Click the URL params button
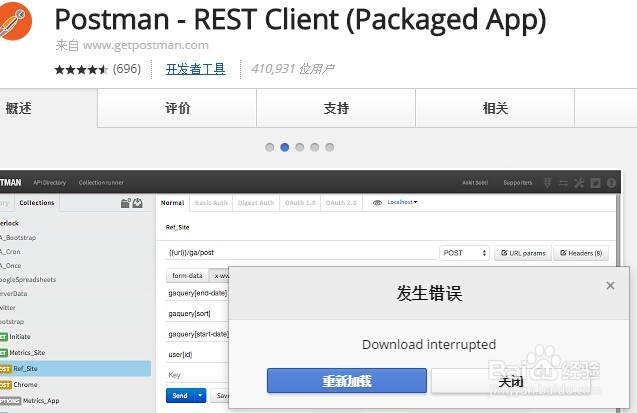The width and height of the screenshot is (637, 413). [523, 253]
